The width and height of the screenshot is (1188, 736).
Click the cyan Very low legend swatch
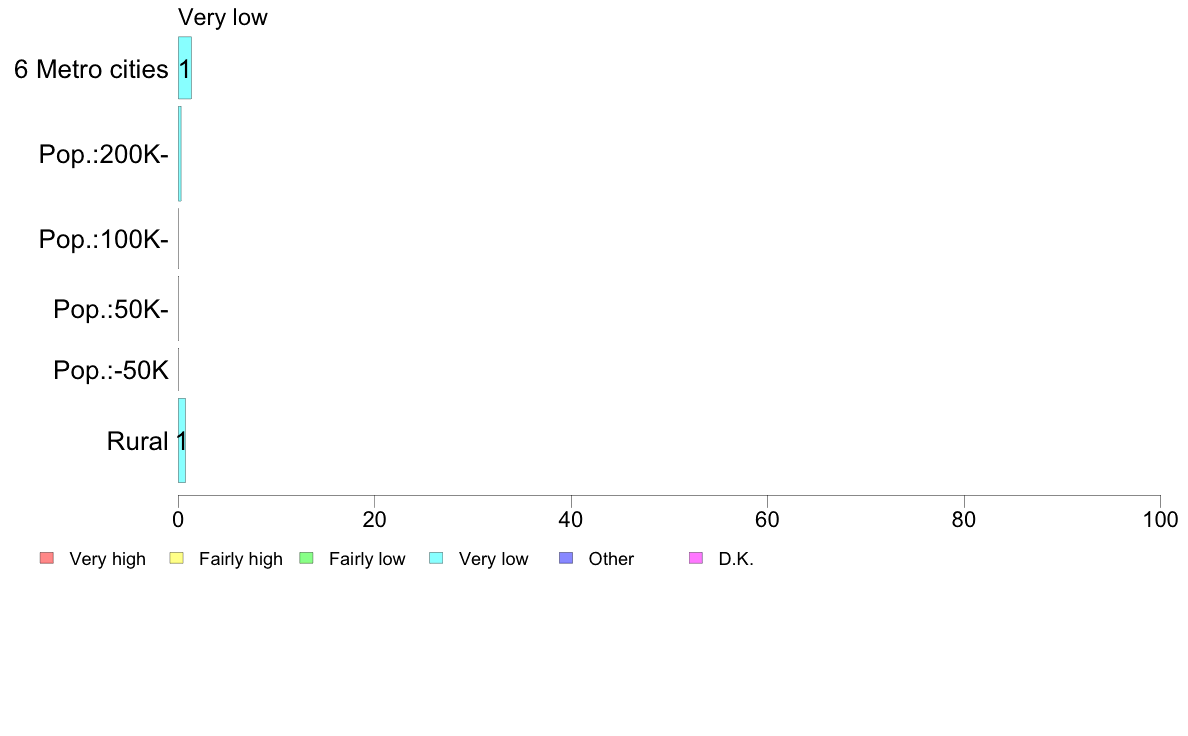(436, 559)
